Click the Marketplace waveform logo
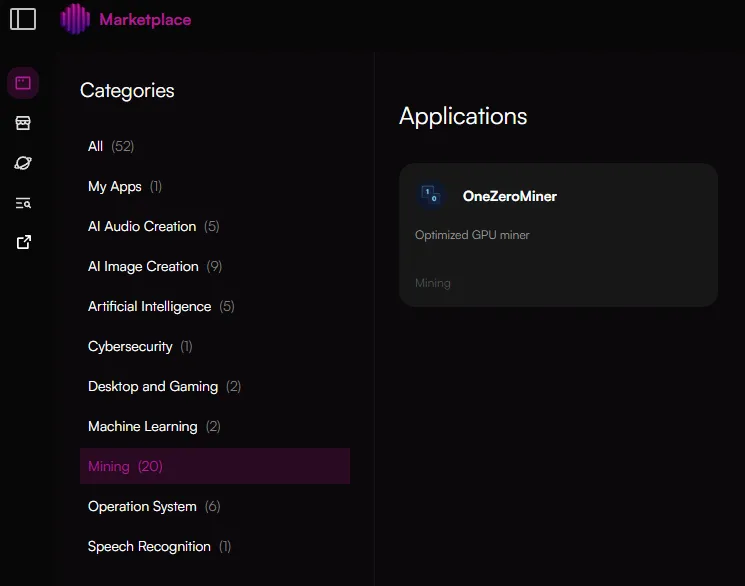745x586 pixels. [75, 19]
